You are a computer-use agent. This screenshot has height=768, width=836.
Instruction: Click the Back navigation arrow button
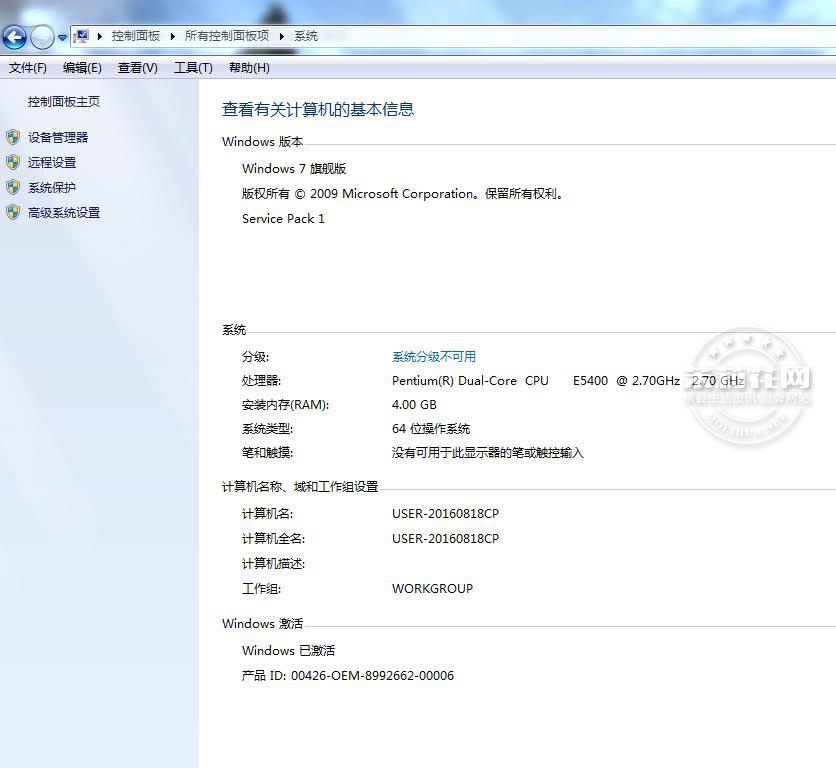[x=14, y=37]
